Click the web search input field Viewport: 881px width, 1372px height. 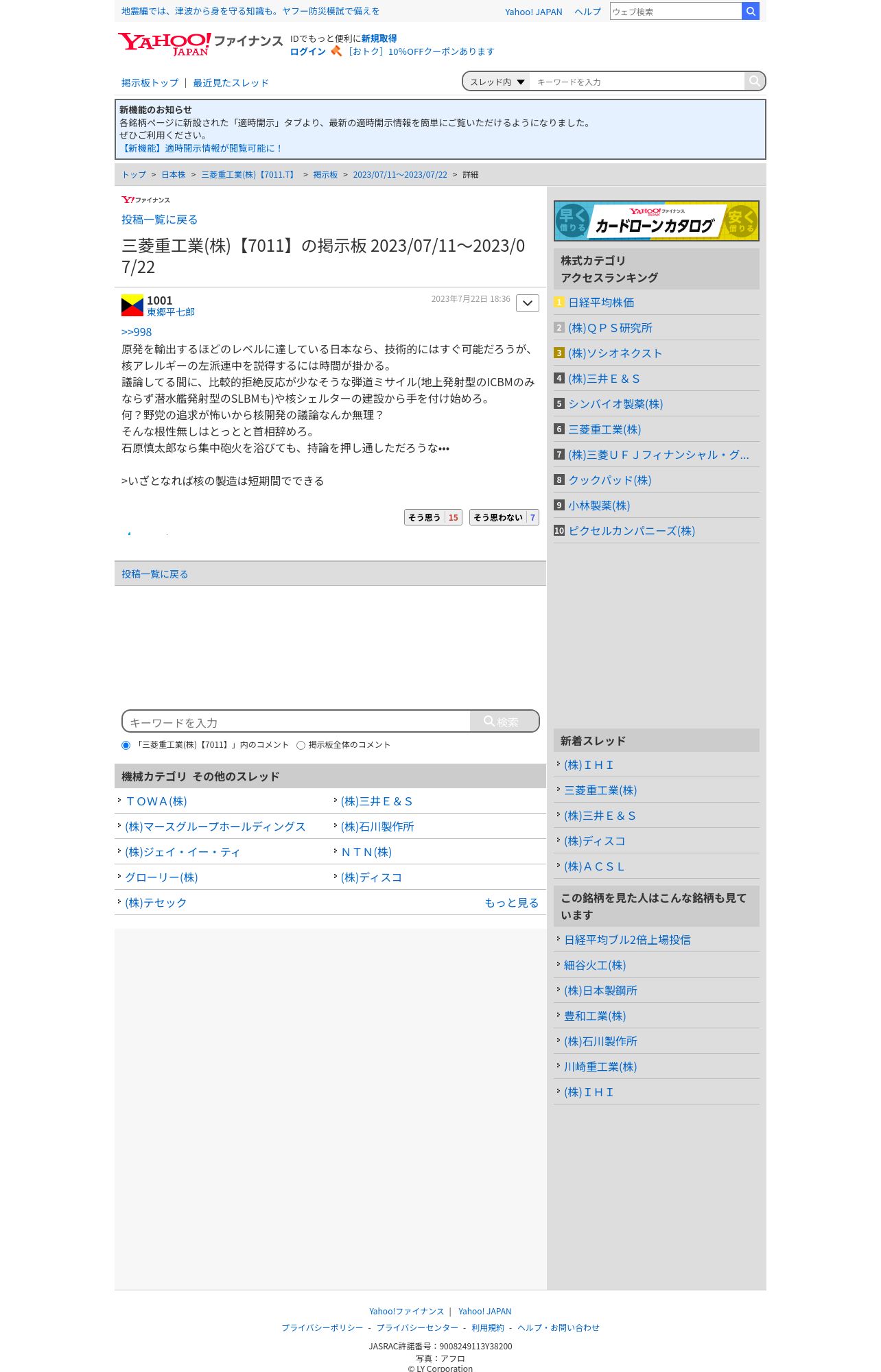676,11
